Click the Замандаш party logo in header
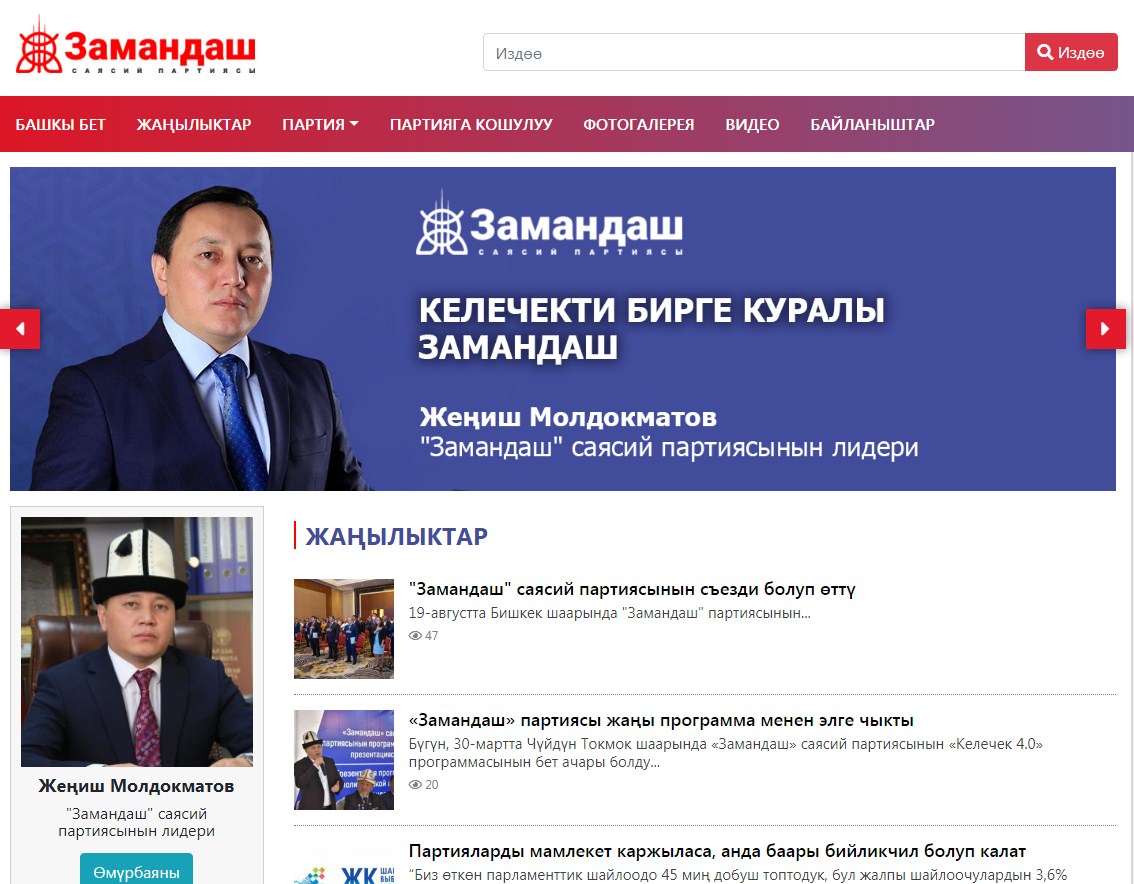This screenshot has width=1134, height=884. pyautogui.click(x=135, y=46)
